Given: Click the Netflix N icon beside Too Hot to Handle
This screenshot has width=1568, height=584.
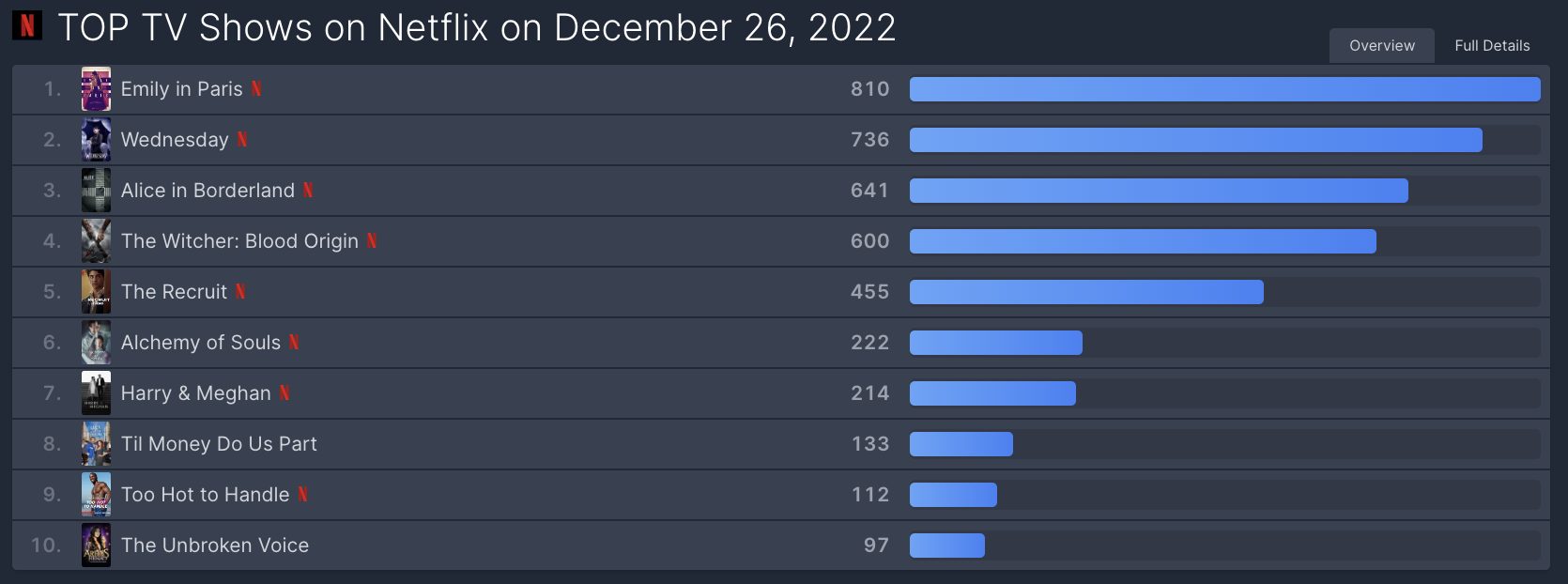Looking at the screenshot, I should tap(303, 495).
